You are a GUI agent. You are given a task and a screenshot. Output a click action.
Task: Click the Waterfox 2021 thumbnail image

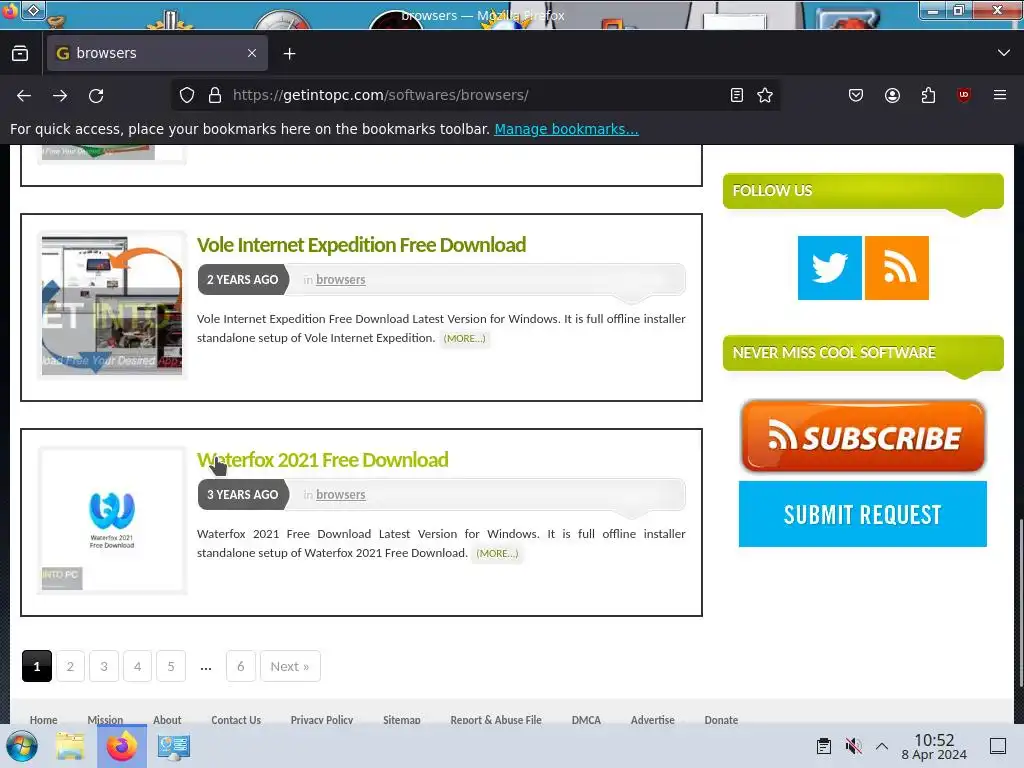pyautogui.click(x=112, y=520)
